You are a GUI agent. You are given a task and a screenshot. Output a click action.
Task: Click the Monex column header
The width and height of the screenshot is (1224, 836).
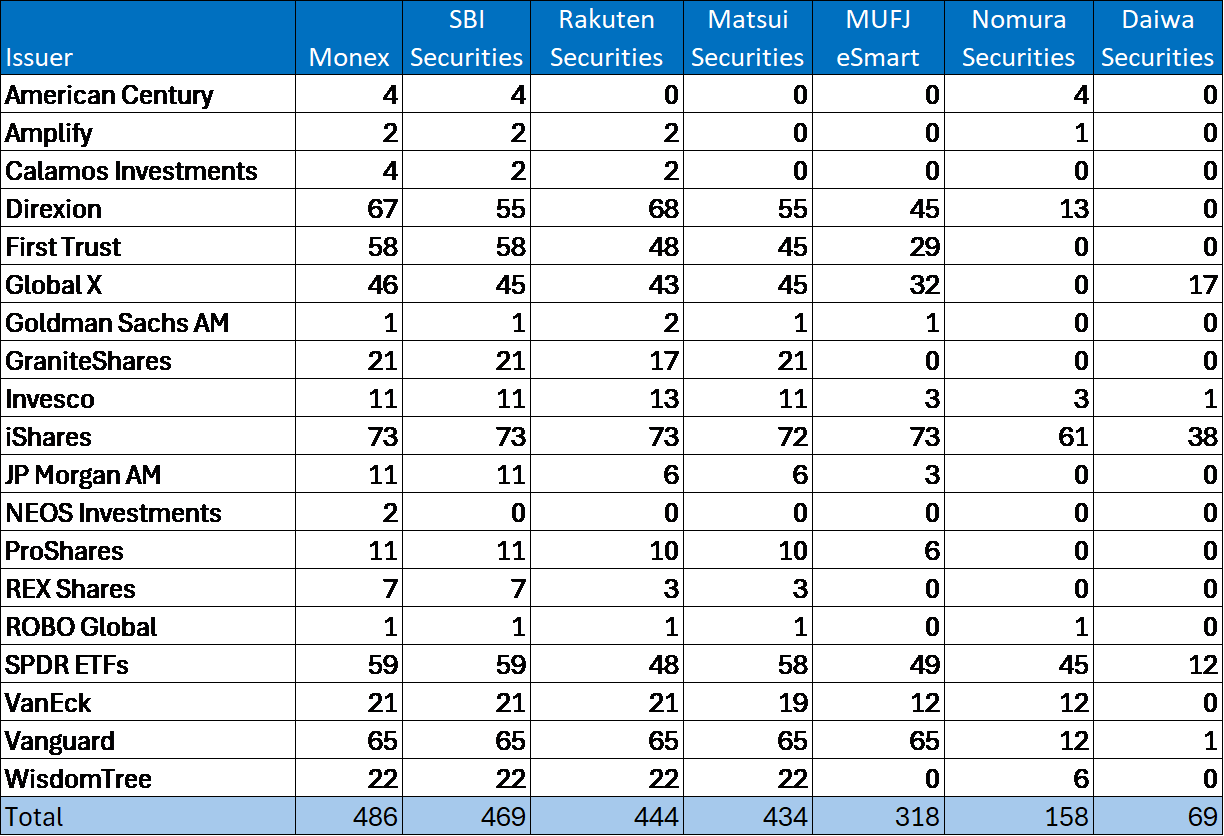click(x=348, y=57)
